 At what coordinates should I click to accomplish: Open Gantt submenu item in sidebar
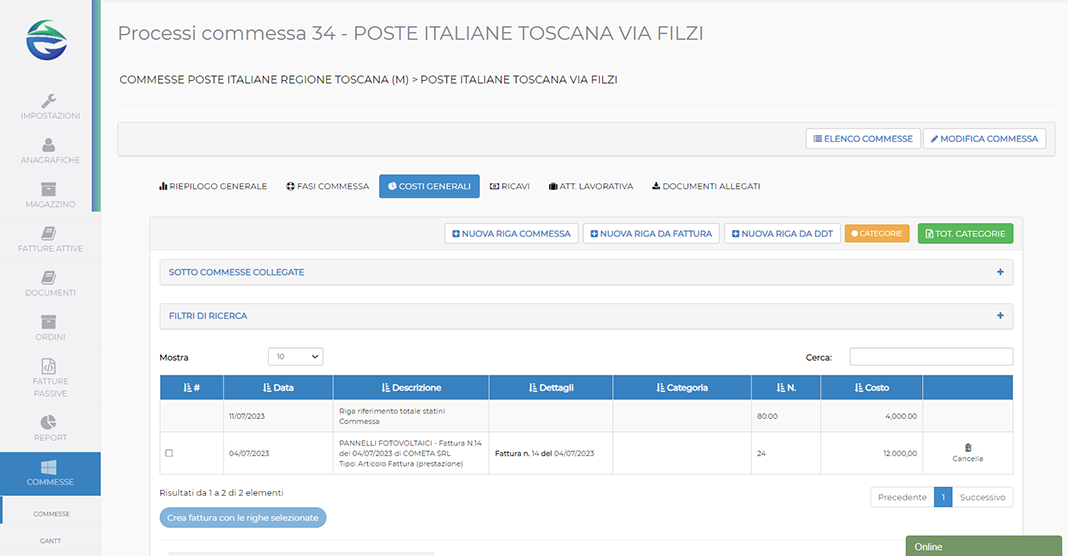pos(51,540)
